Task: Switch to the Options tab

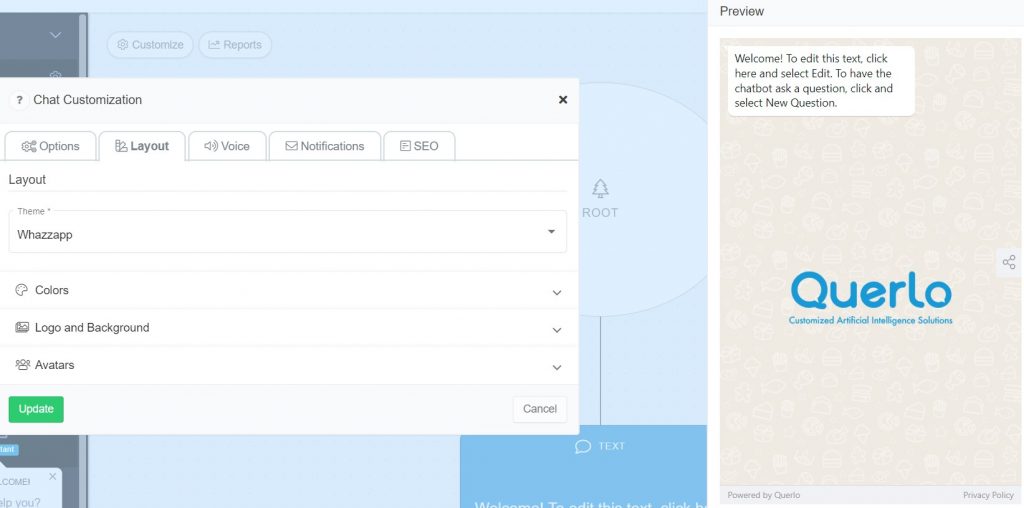Action: (x=50, y=146)
